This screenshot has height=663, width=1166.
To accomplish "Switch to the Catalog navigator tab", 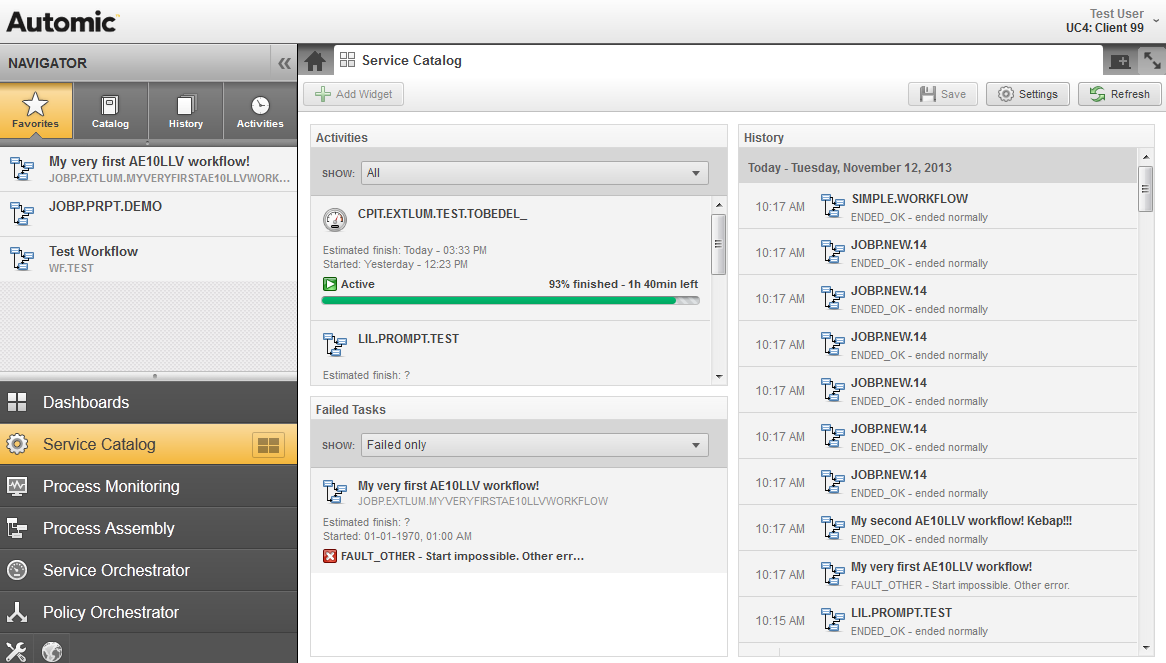I will [110, 111].
